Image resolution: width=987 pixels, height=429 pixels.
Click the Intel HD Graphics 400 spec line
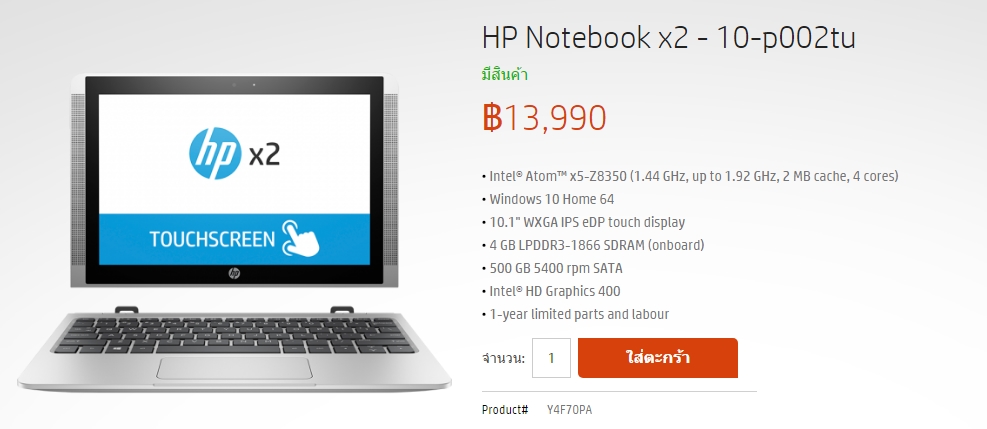tap(551, 291)
